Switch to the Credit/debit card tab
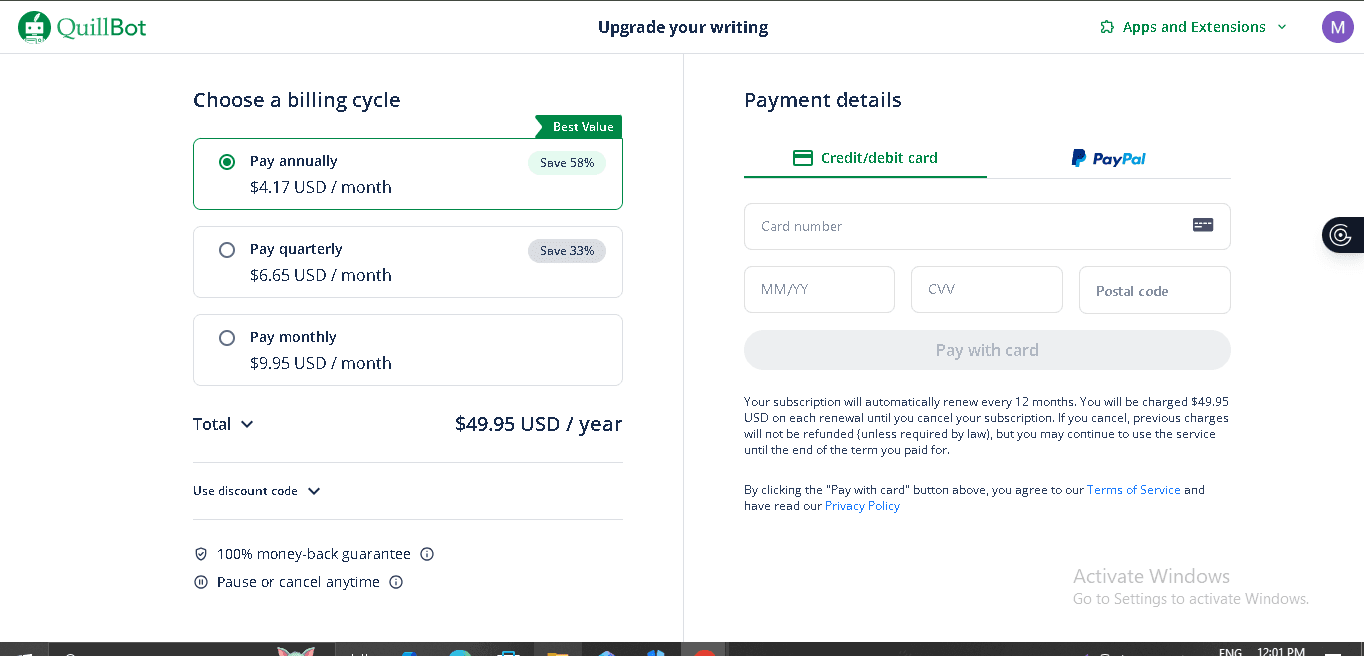Screen dimensions: 1364x656 pyautogui.click(x=865, y=158)
